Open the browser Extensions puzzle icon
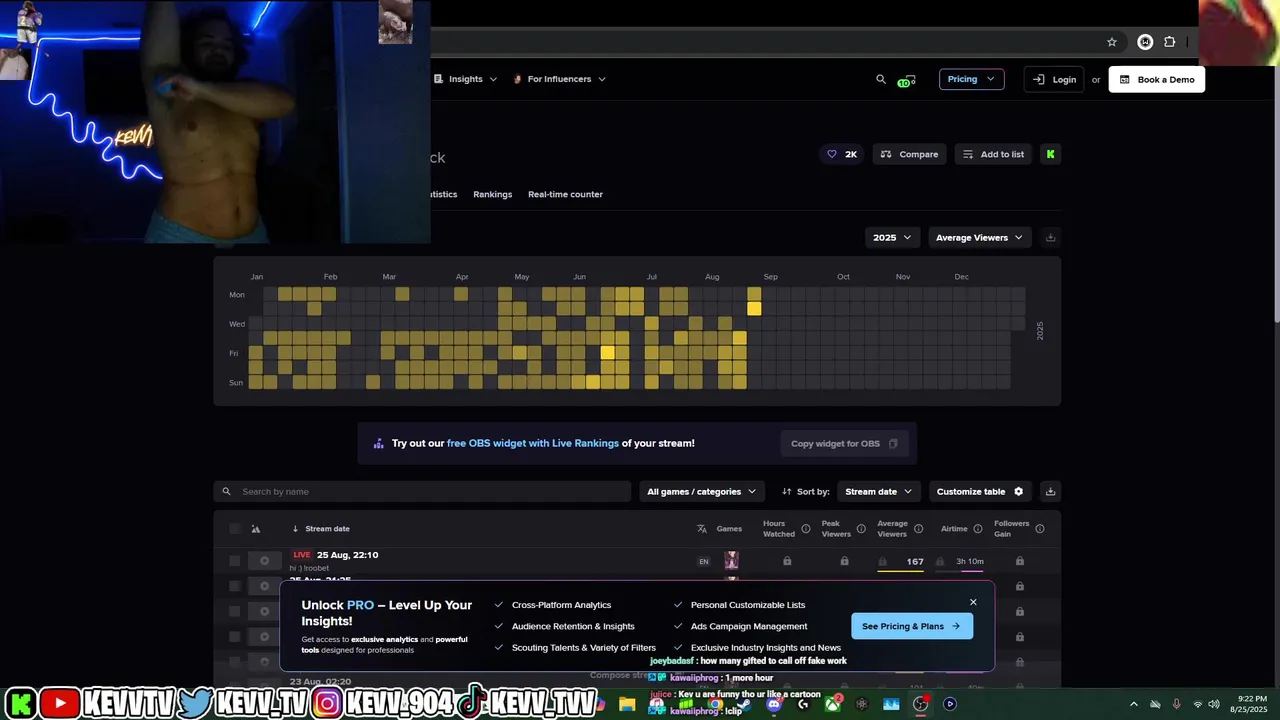This screenshot has width=1280, height=720. tap(1170, 42)
